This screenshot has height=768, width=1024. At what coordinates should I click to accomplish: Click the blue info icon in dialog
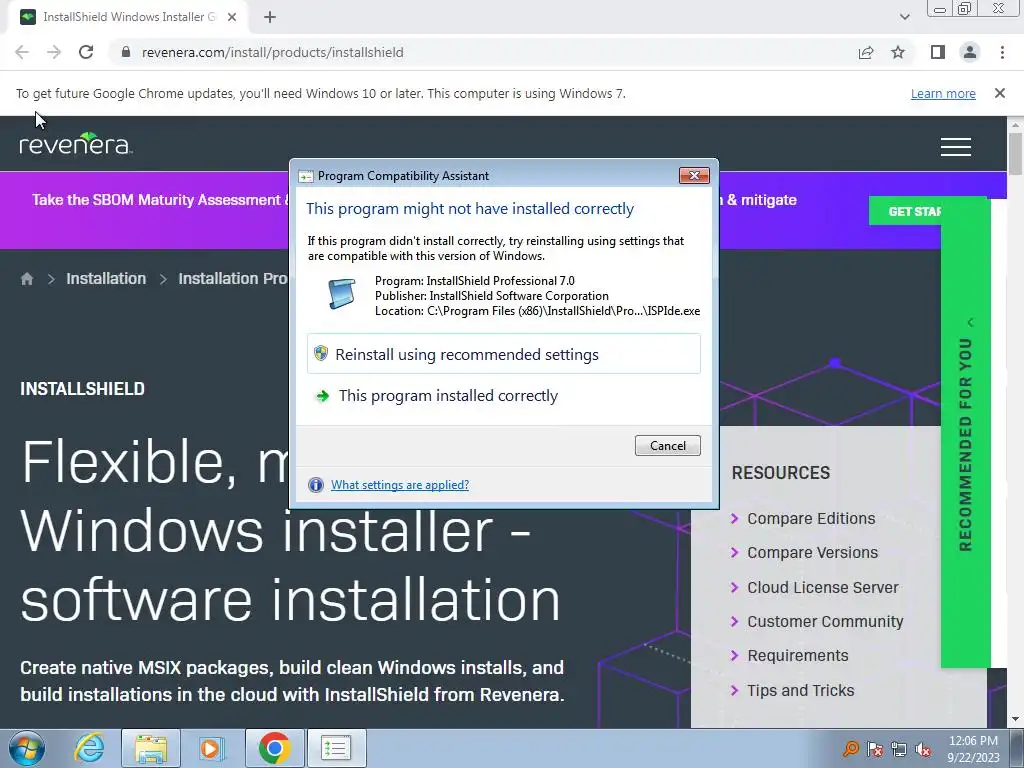coord(315,485)
